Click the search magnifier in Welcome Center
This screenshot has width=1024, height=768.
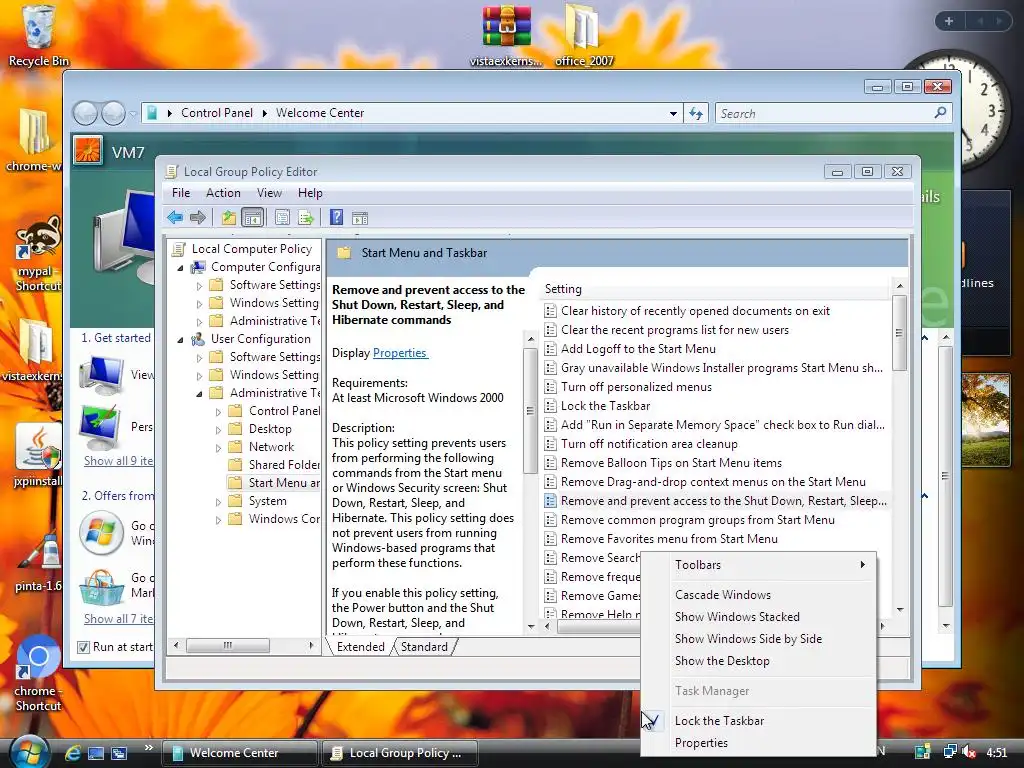pyautogui.click(x=940, y=113)
